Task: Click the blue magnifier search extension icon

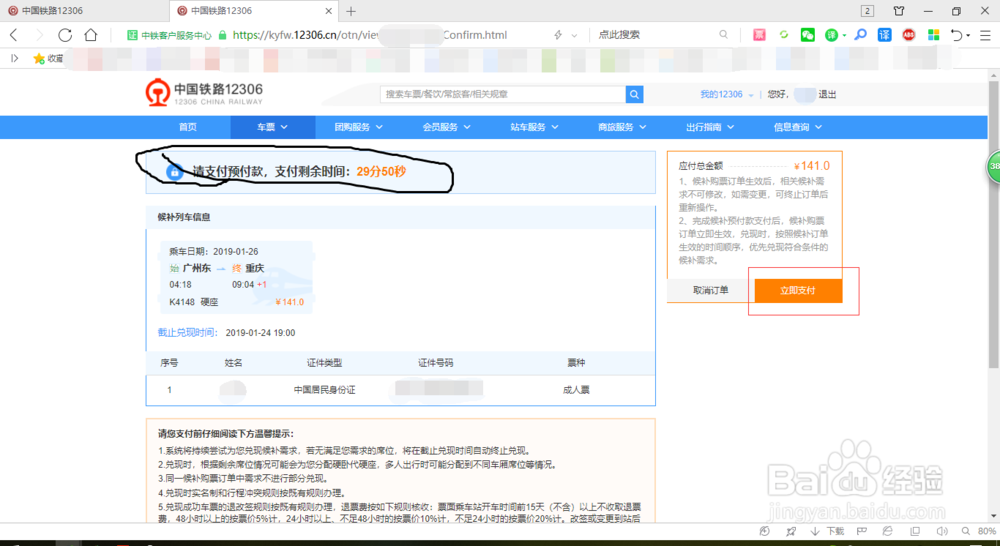Action: coord(861,34)
